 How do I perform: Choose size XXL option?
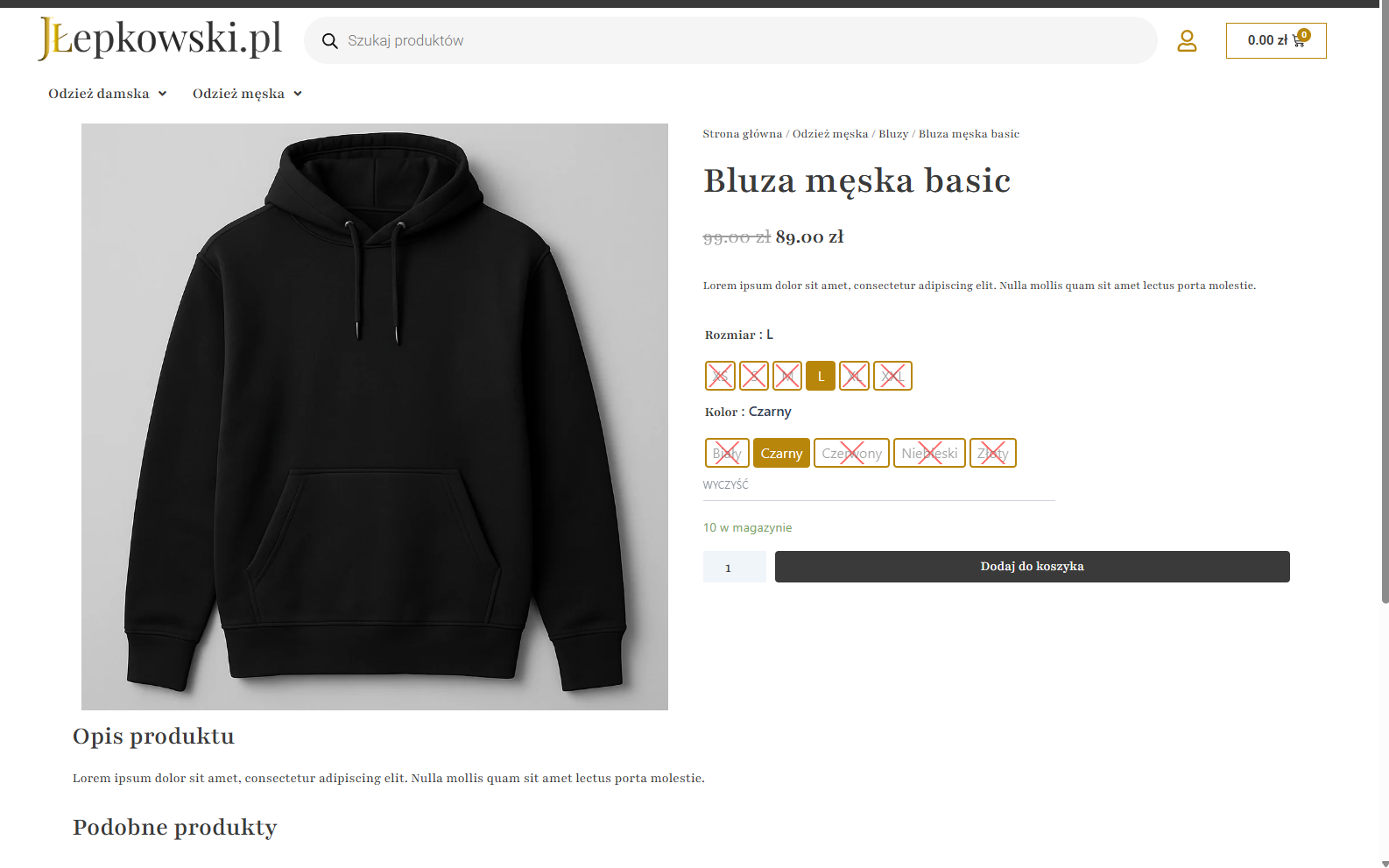click(x=892, y=376)
